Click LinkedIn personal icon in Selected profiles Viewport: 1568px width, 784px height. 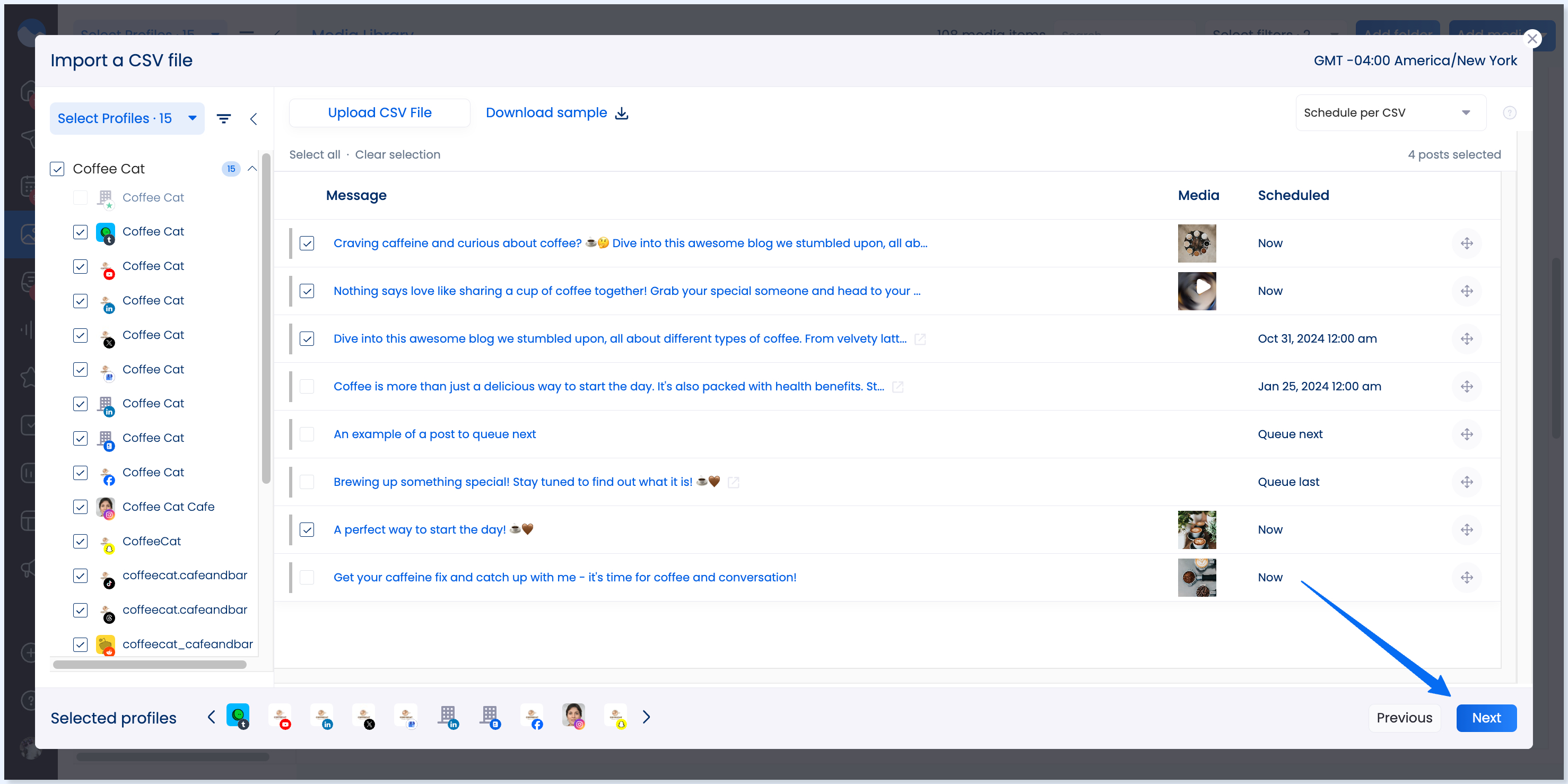coord(322,717)
